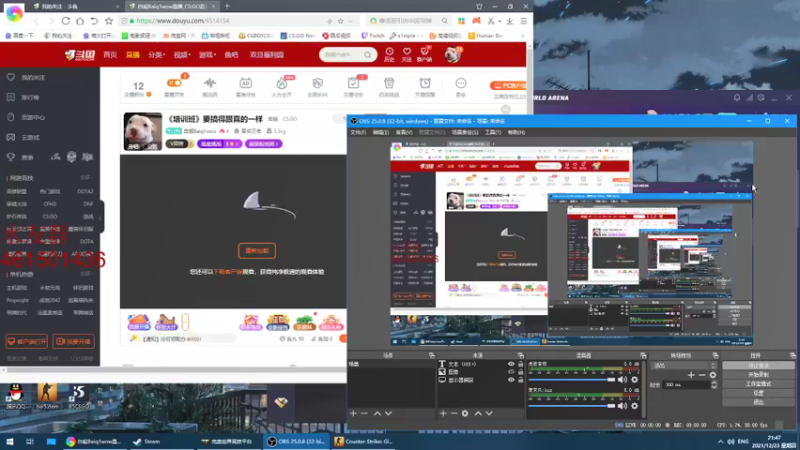The height and width of the screenshot is (450, 800).
Task: Move the OBS scene up
Action: pyautogui.click(x=377, y=413)
